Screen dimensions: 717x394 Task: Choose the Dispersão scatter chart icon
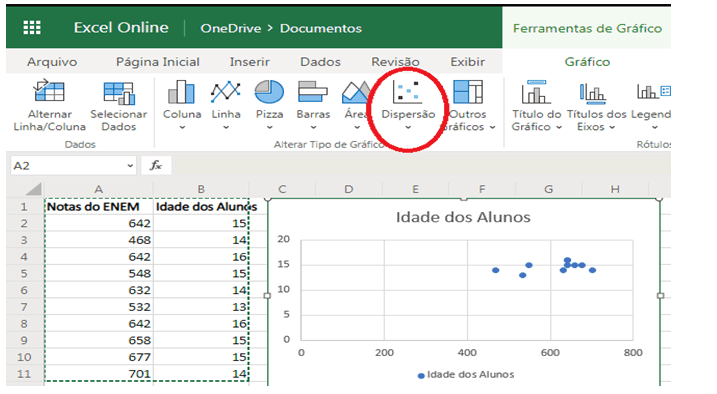pos(407,92)
